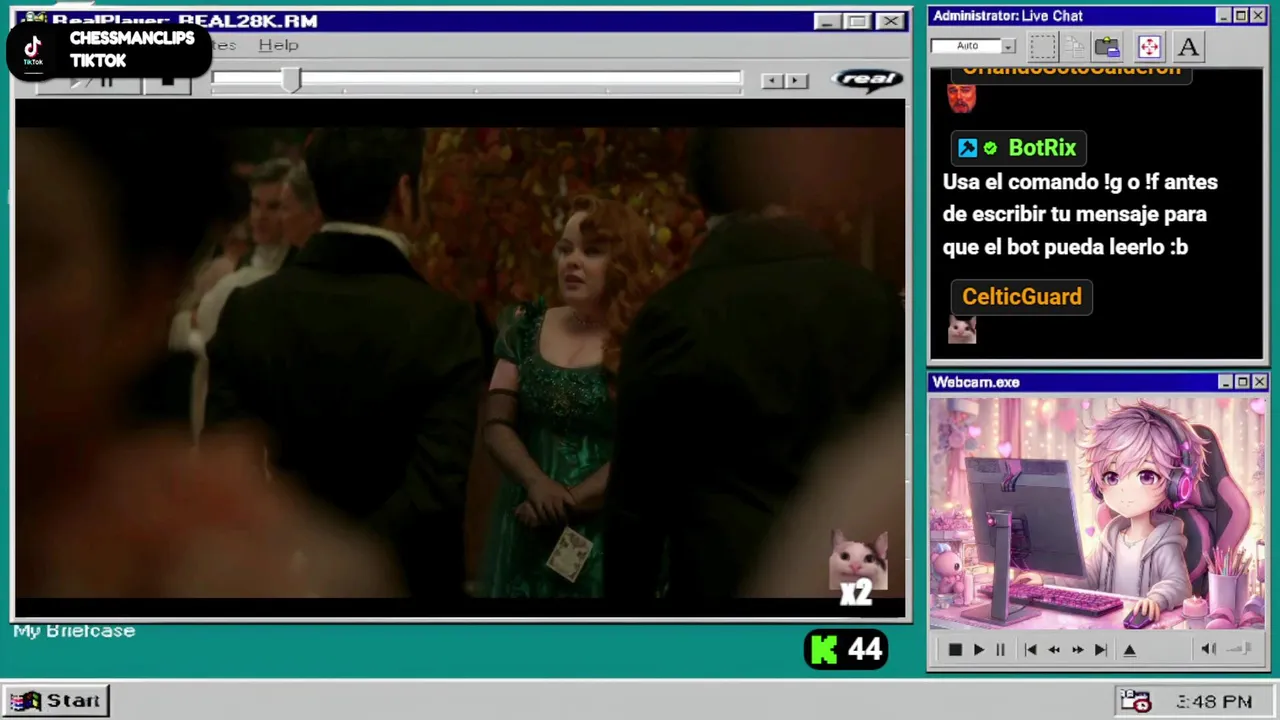Click the previous clip arrow in RealPlayer
This screenshot has height=720, width=1280.
tap(771, 81)
